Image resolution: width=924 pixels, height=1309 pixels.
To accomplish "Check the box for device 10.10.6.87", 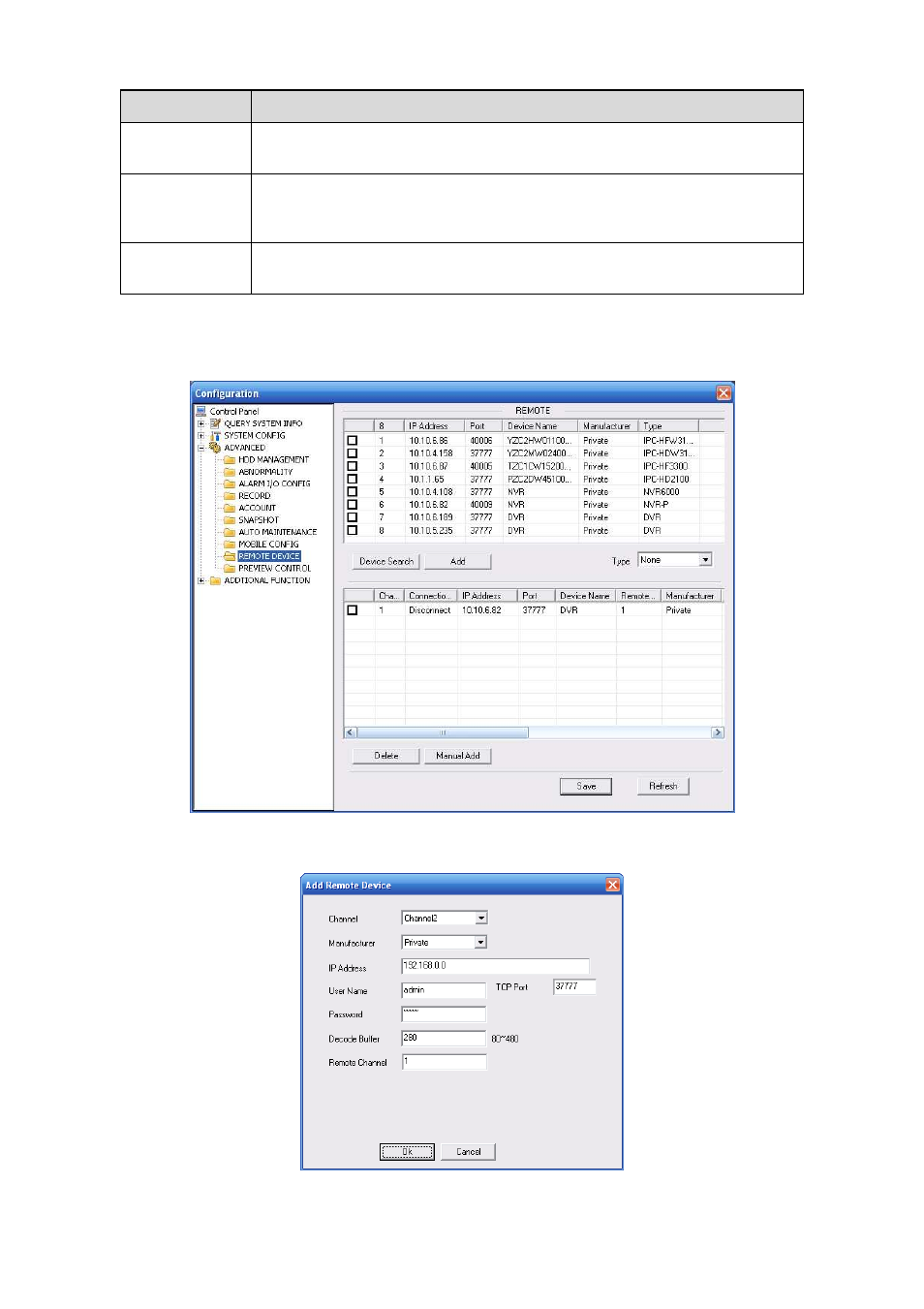I will (353, 466).
